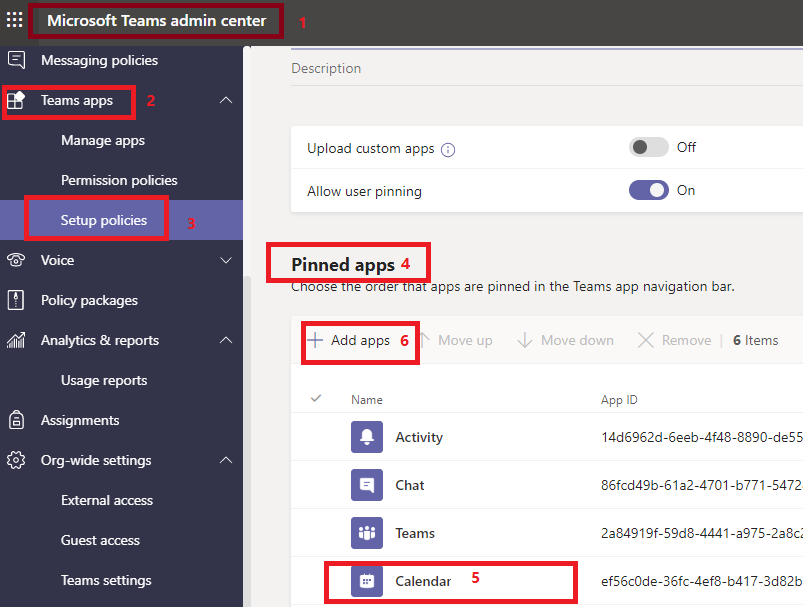This screenshot has width=803, height=607.
Task: Click the Teams app icon in list
Action: (x=367, y=533)
